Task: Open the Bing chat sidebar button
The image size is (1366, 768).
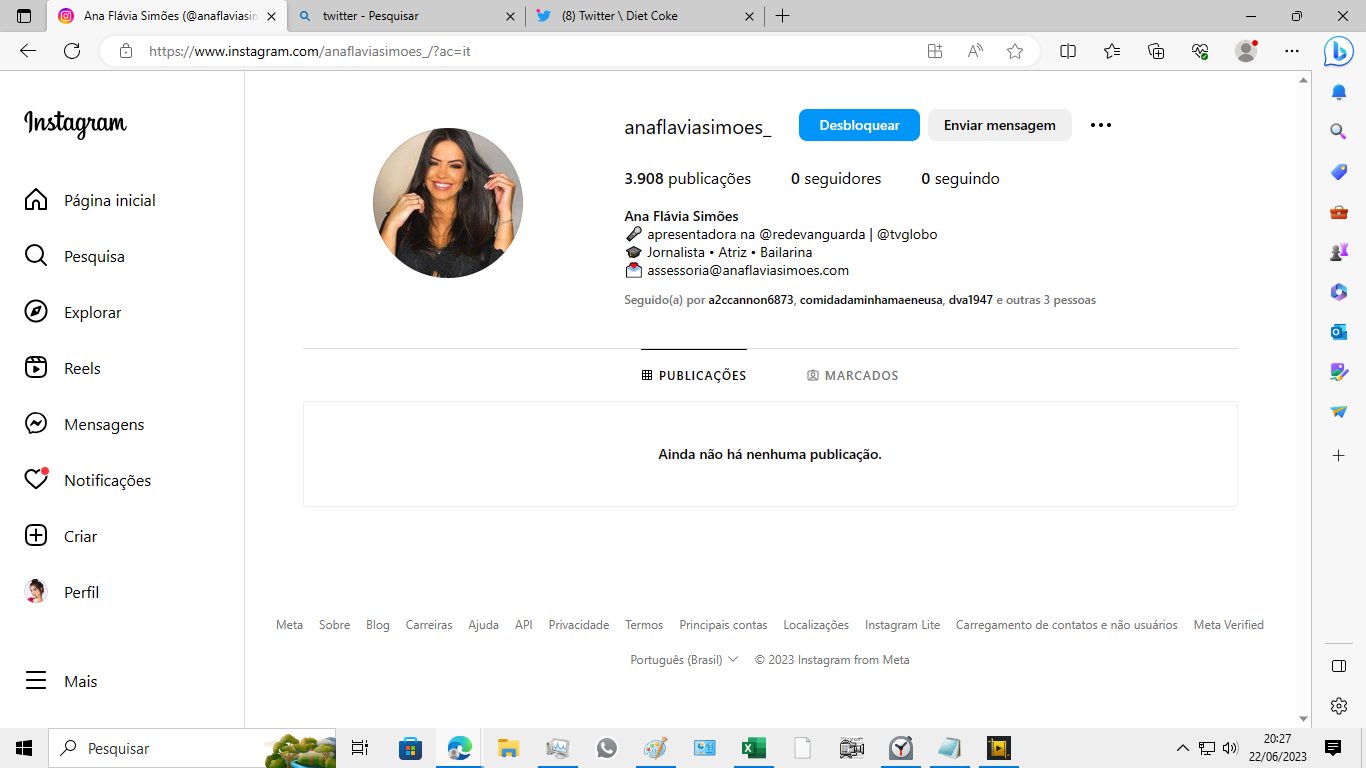Action: [x=1338, y=51]
